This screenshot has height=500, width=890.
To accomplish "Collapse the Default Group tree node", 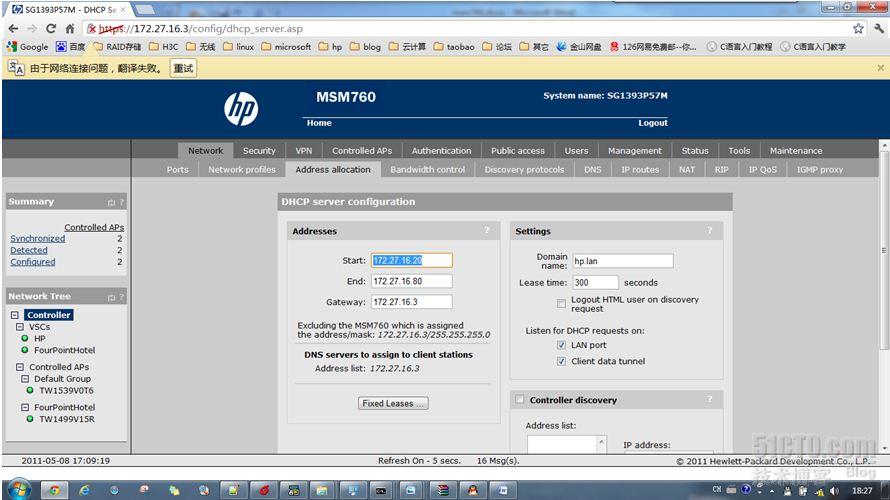I will [25, 379].
